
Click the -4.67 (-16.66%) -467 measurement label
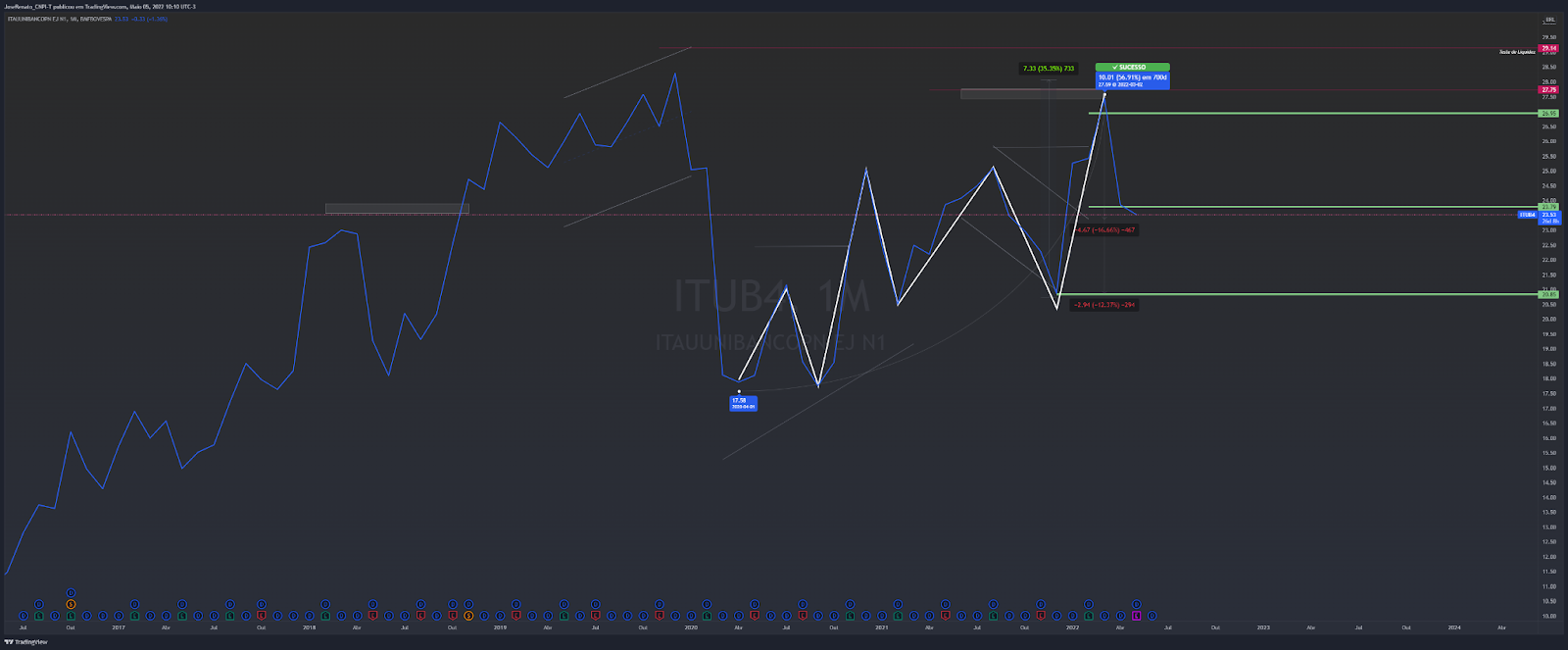[1105, 230]
